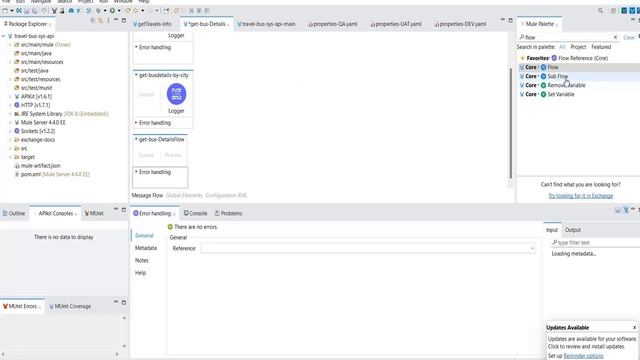Open the Reference dropdown
The image size is (640, 360).
coord(532,248)
